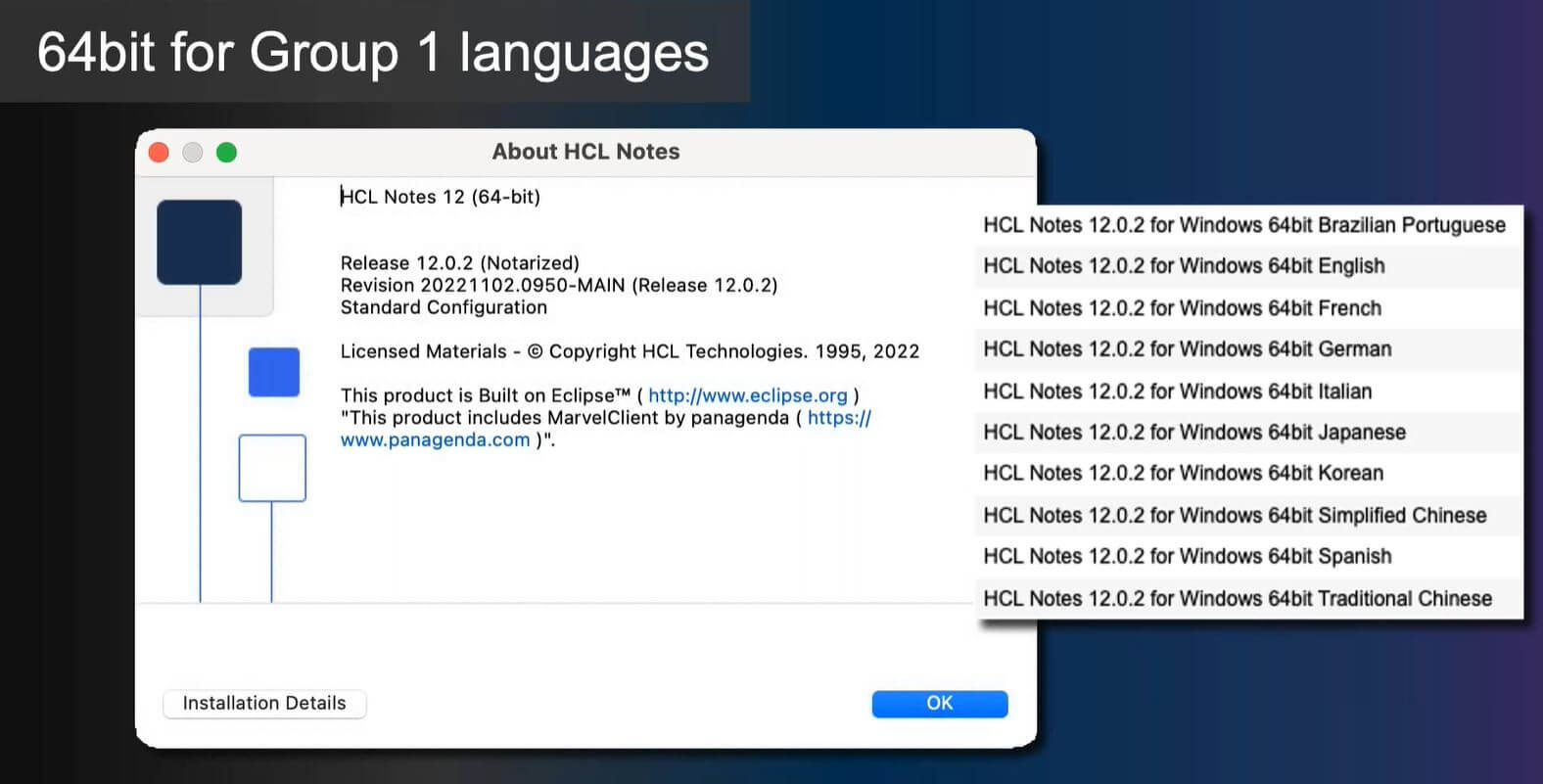Click the OK button
Viewport: 1543px width, 784px height.
[939, 703]
